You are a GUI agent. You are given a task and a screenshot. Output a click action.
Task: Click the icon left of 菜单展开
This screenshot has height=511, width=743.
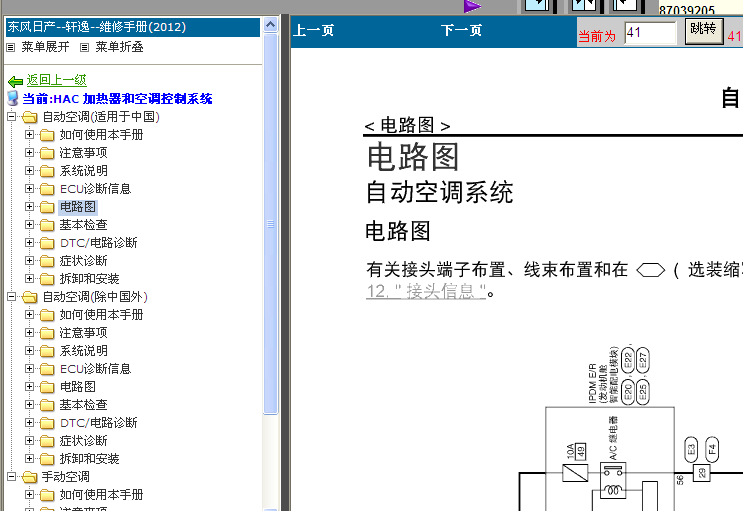point(10,47)
